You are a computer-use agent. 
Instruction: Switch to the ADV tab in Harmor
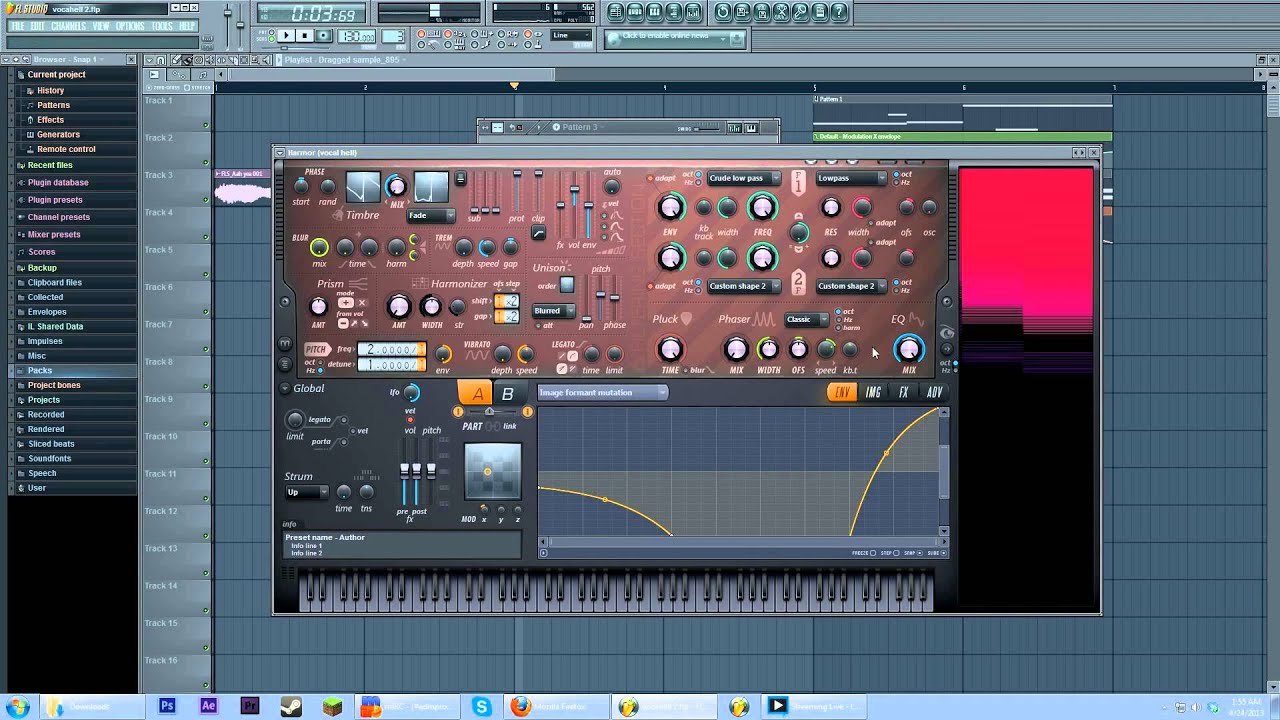click(934, 393)
